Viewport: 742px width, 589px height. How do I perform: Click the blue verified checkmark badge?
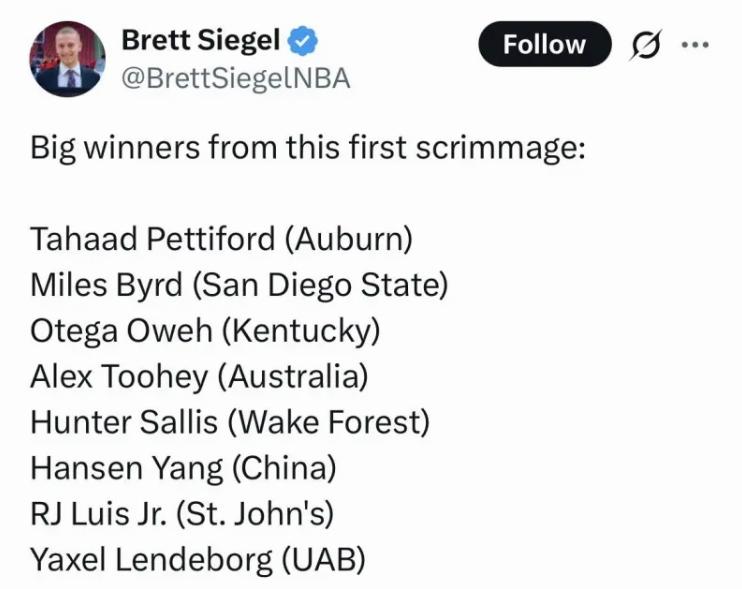[303, 41]
